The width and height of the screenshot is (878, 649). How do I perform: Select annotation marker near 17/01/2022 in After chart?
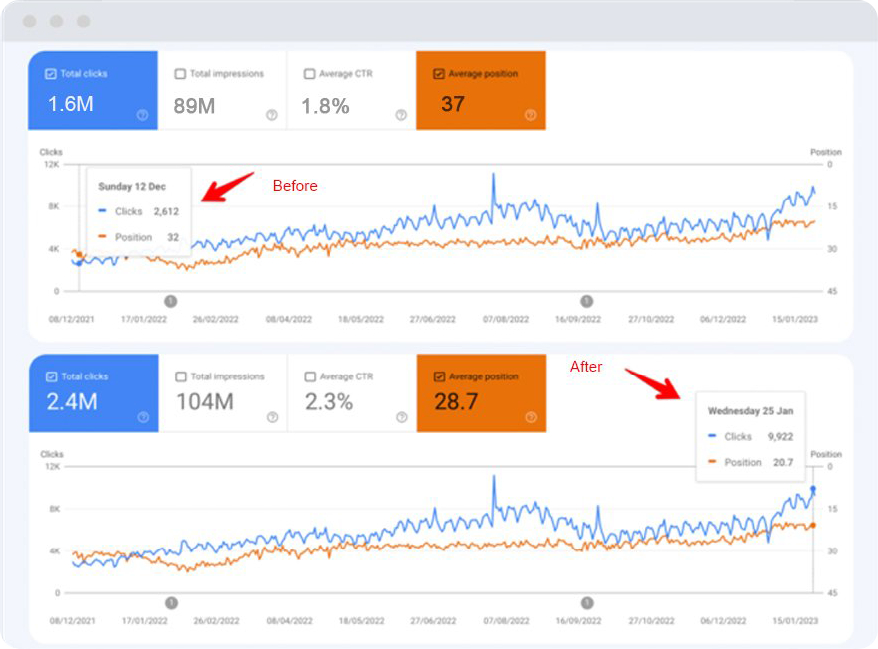coord(171,602)
